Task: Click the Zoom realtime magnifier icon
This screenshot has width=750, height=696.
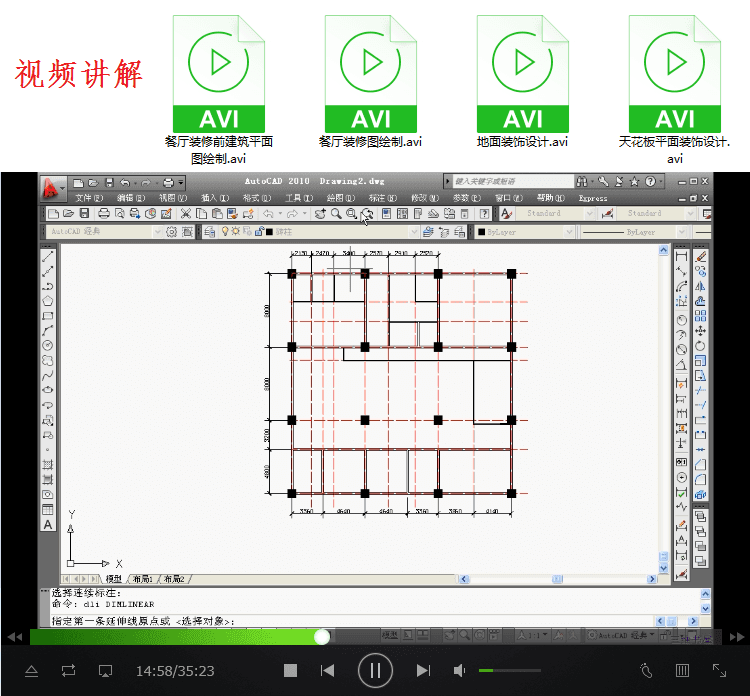Action: click(336, 214)
